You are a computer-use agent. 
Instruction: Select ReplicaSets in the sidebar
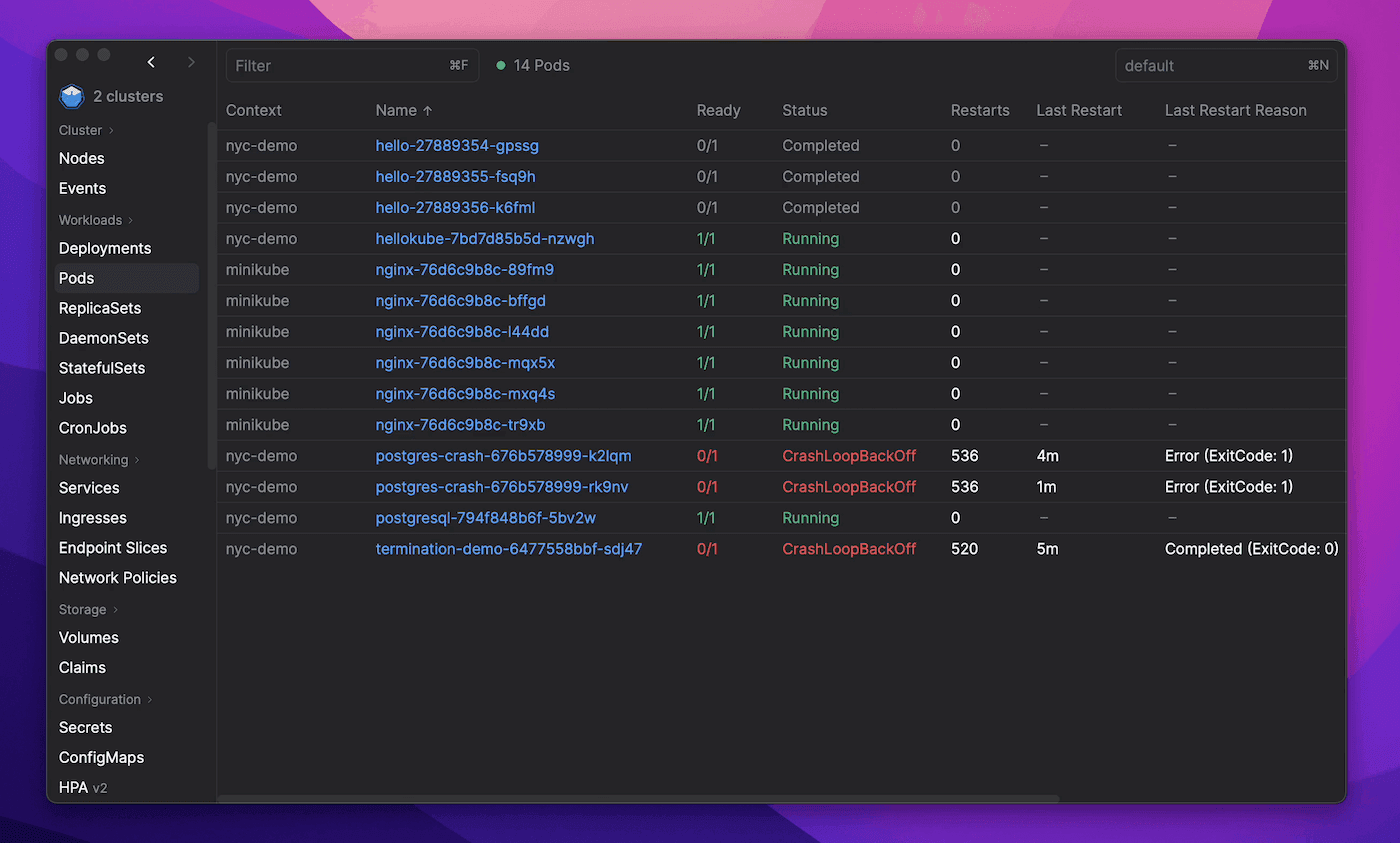(x=99, y=307)
